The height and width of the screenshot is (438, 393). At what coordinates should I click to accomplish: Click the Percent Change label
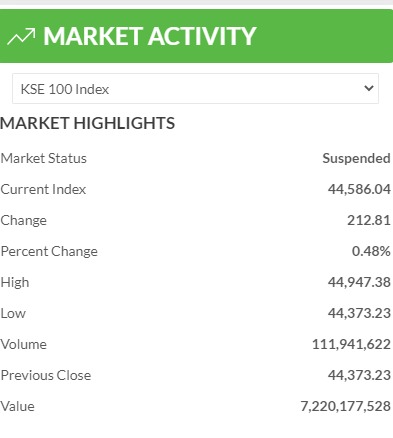[x=49, y=251]
